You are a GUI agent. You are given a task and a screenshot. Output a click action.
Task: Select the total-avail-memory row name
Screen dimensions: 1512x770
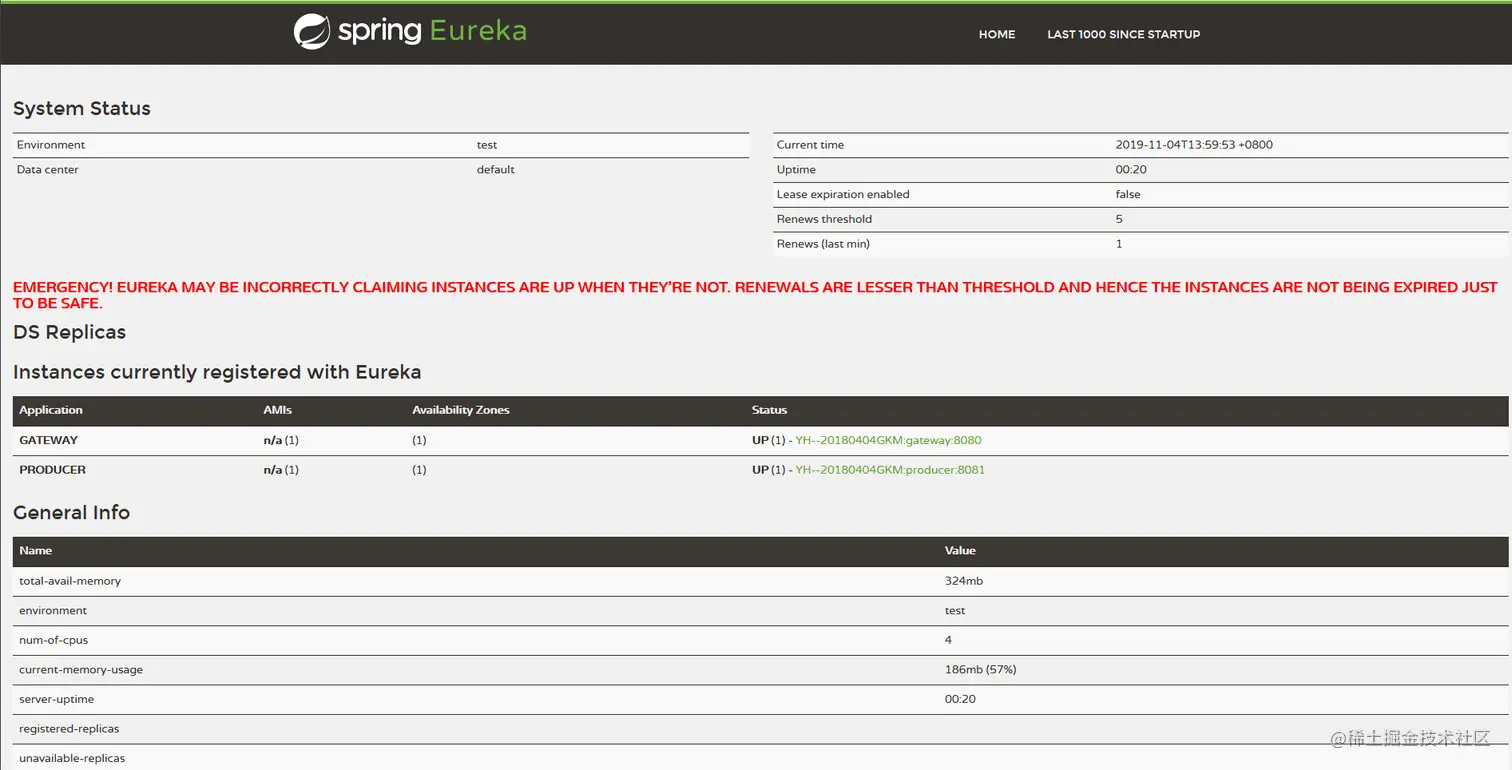tap(70, 581)
